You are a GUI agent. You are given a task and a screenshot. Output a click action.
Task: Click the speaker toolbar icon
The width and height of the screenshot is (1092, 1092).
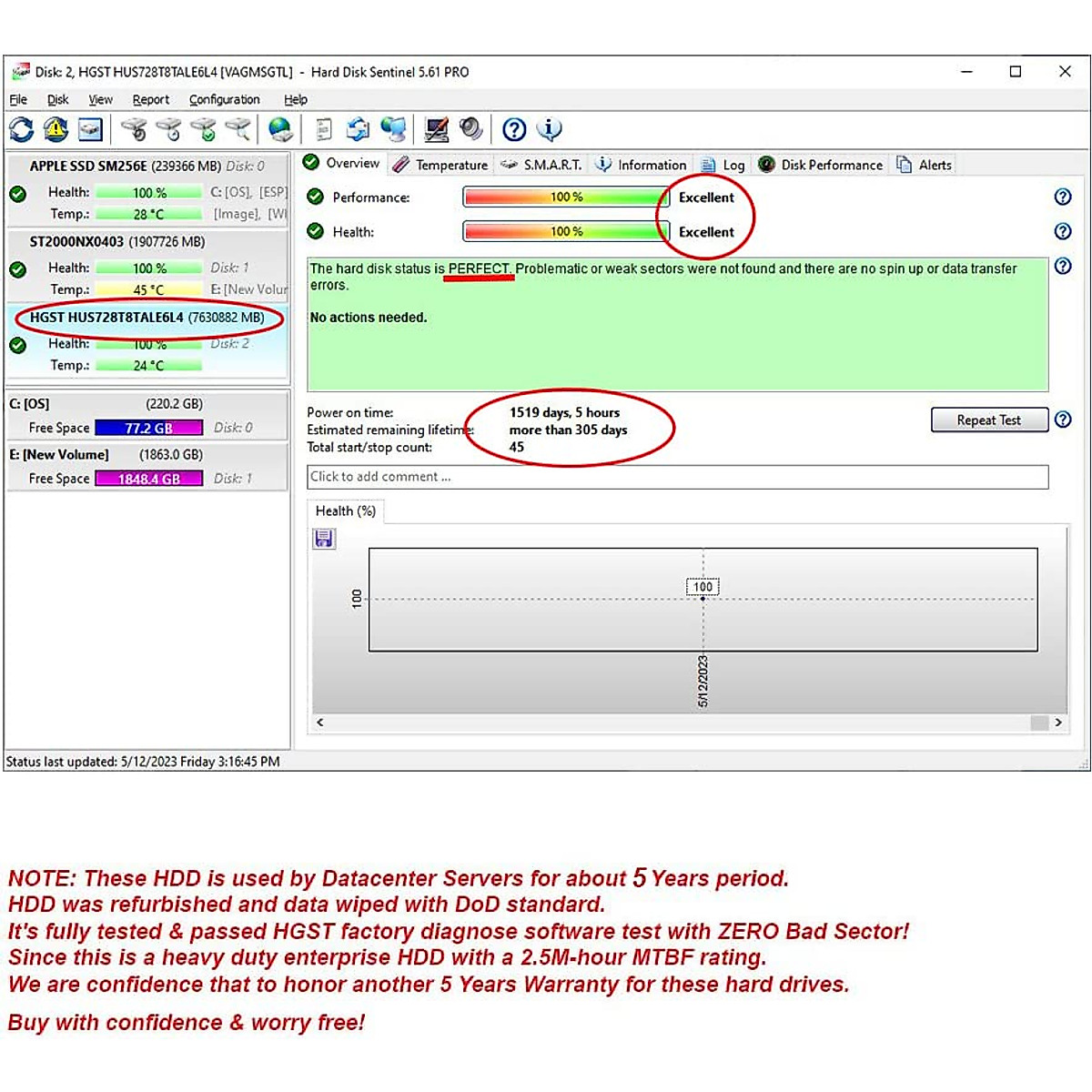(470, 130)
